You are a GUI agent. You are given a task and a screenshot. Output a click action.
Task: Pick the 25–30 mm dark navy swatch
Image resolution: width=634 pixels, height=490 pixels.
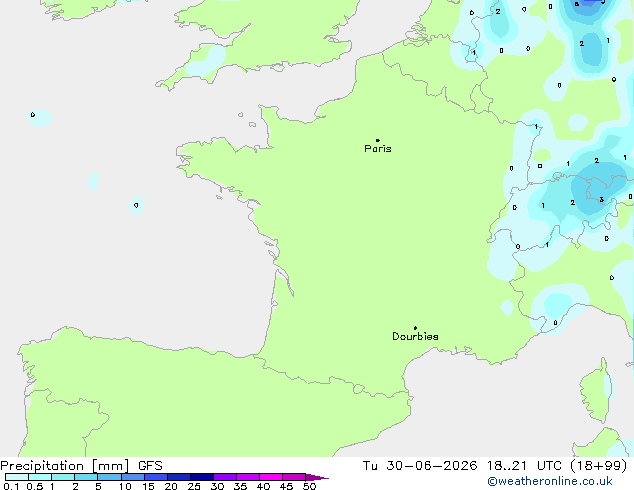click(x=202, y=477)
